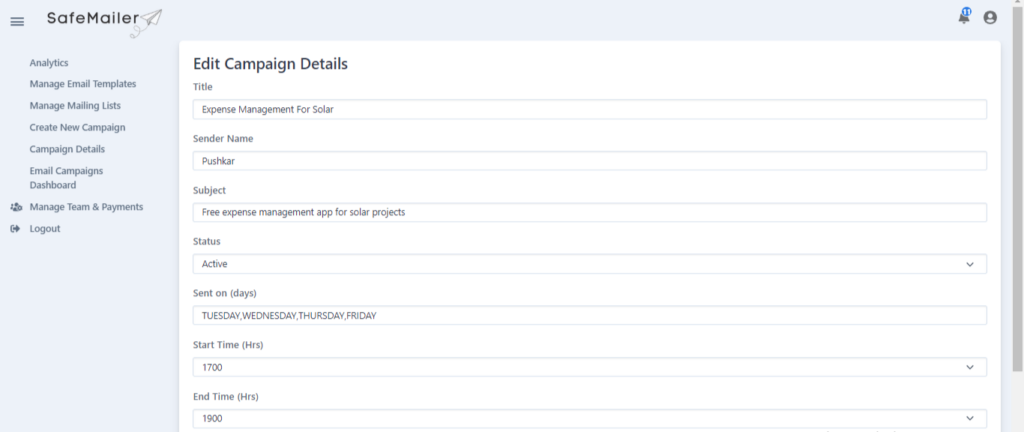Click the Sent on (days) field
This screenshot has width=1024, height=432.
pos(590,316)
